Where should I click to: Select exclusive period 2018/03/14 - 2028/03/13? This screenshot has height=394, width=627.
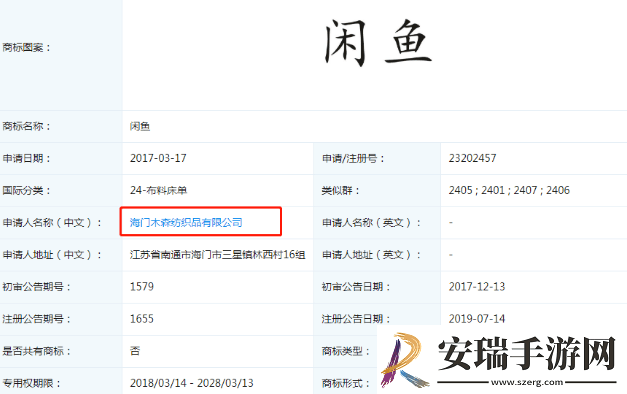click(x=192, y=383)
